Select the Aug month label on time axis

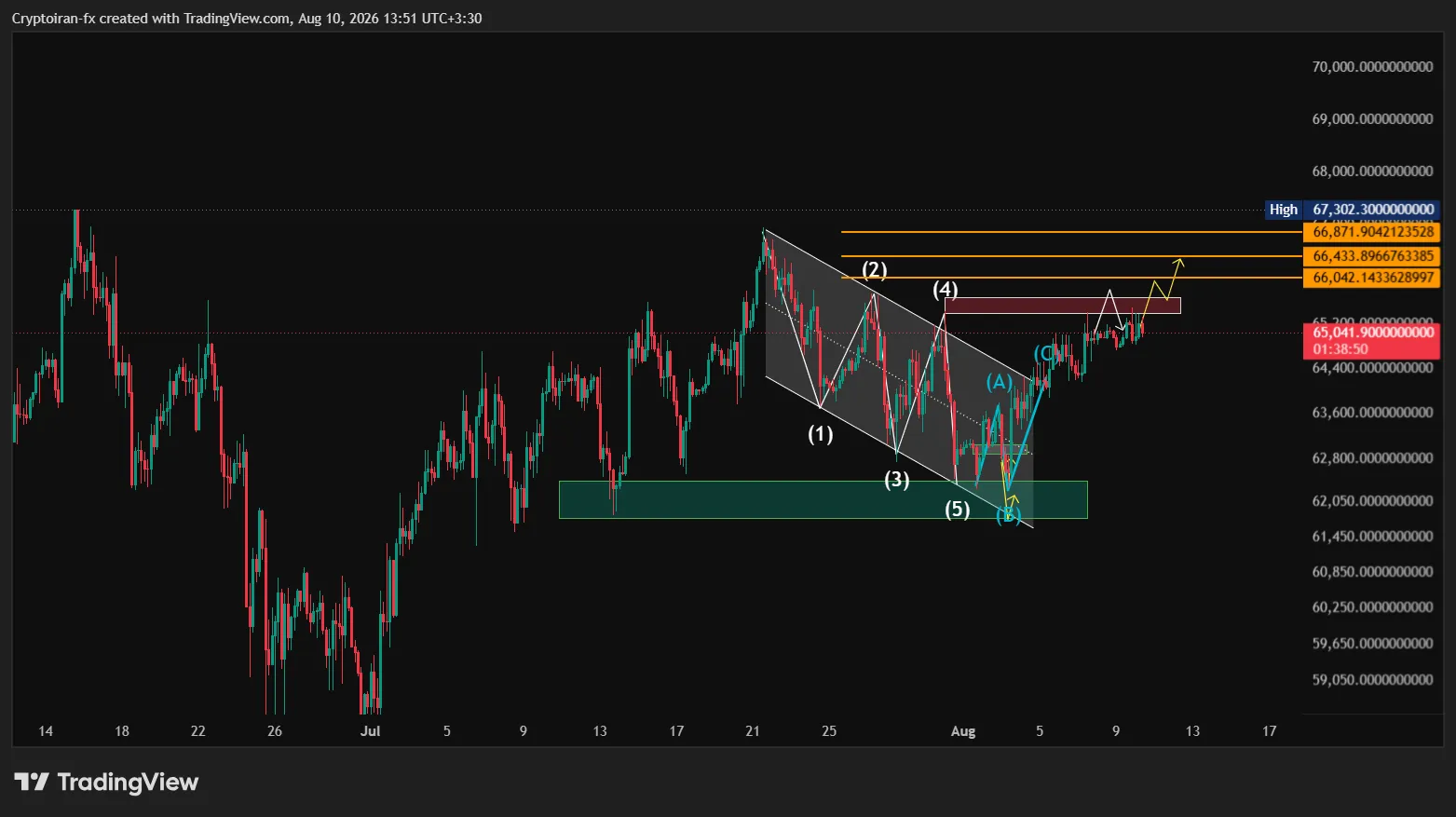coord(963,731)
